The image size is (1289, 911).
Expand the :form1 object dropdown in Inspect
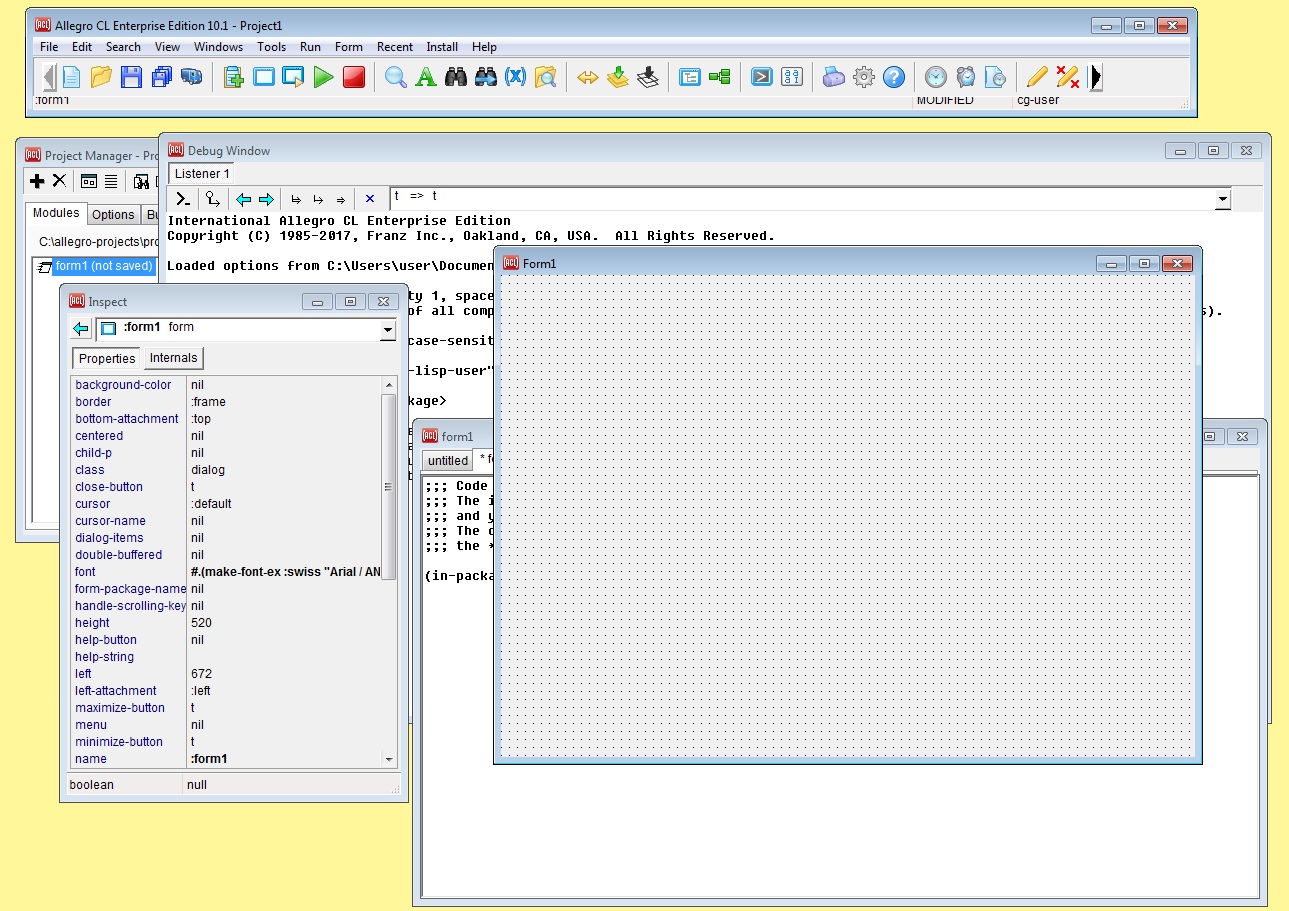coord(388,330)
